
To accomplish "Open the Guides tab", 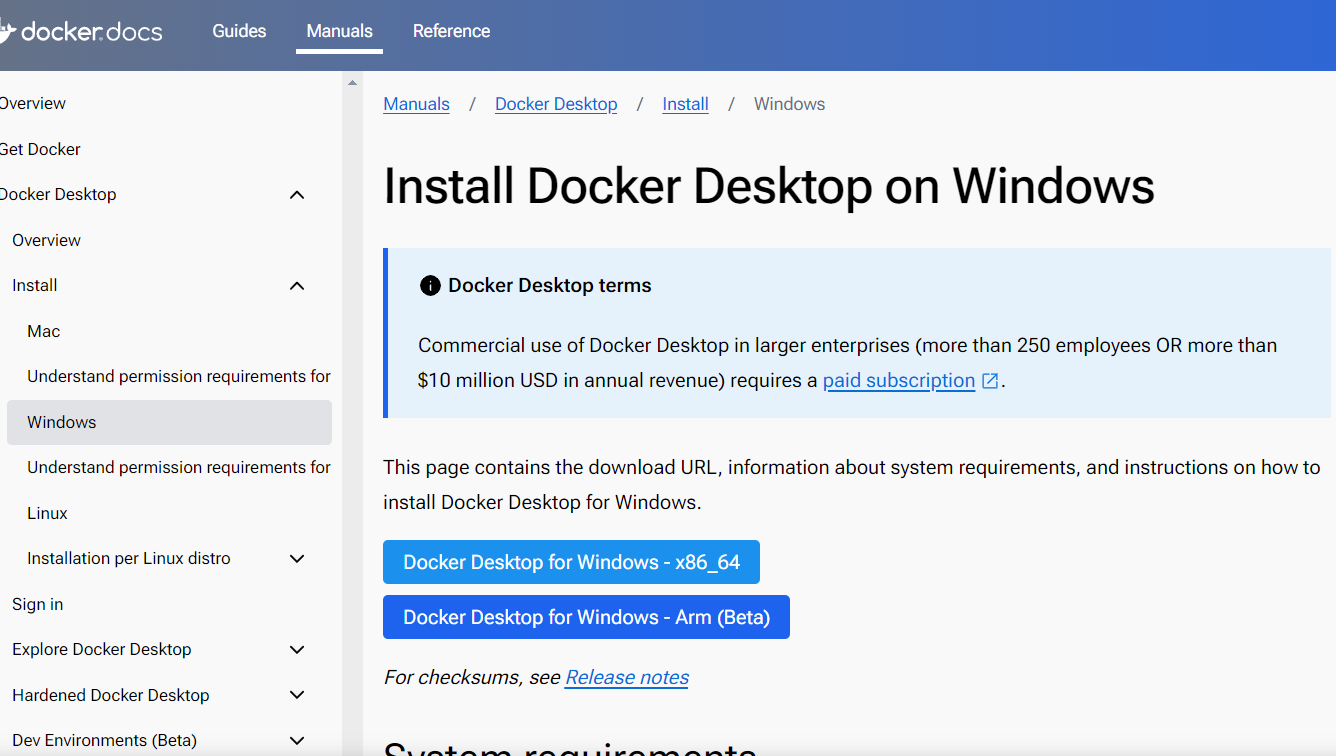I will coord(239,31).
